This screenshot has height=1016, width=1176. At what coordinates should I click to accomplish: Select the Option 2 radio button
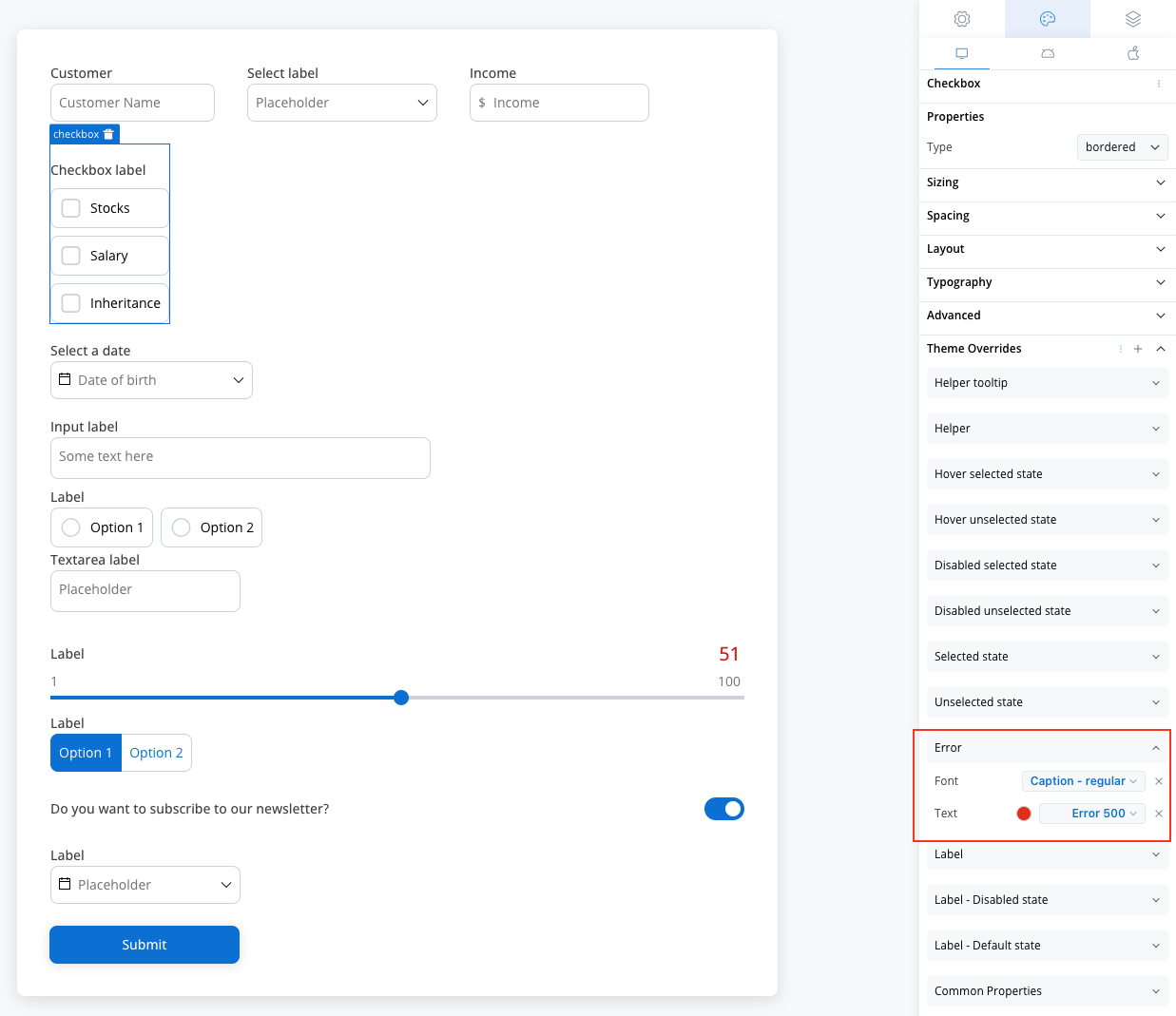(x=181, y=527)
